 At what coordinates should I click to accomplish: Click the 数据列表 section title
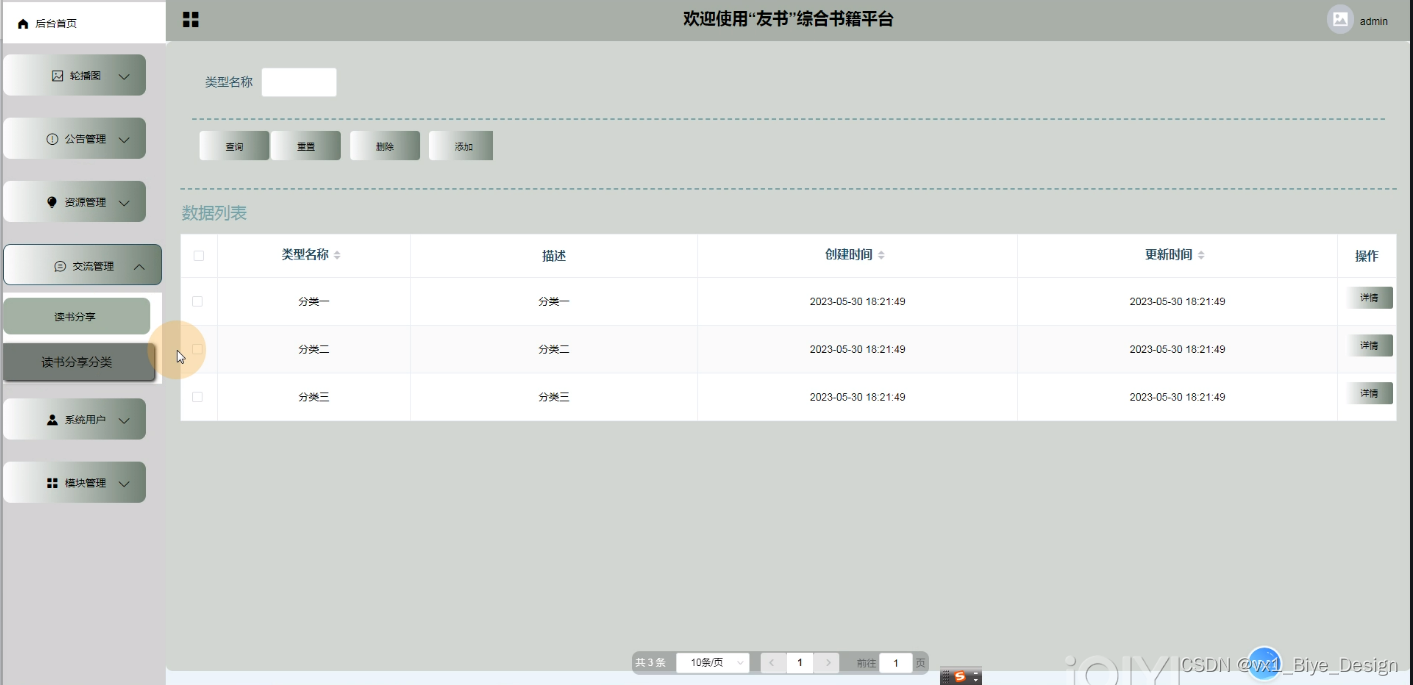(214, 213)
